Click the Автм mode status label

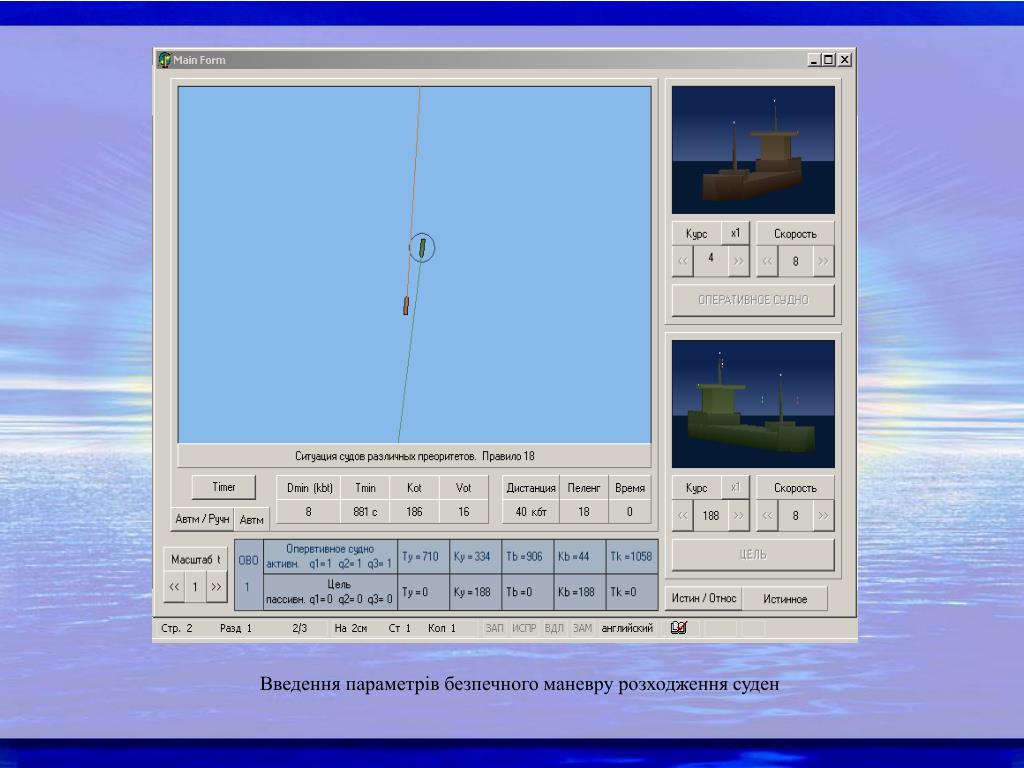[251, 520]
